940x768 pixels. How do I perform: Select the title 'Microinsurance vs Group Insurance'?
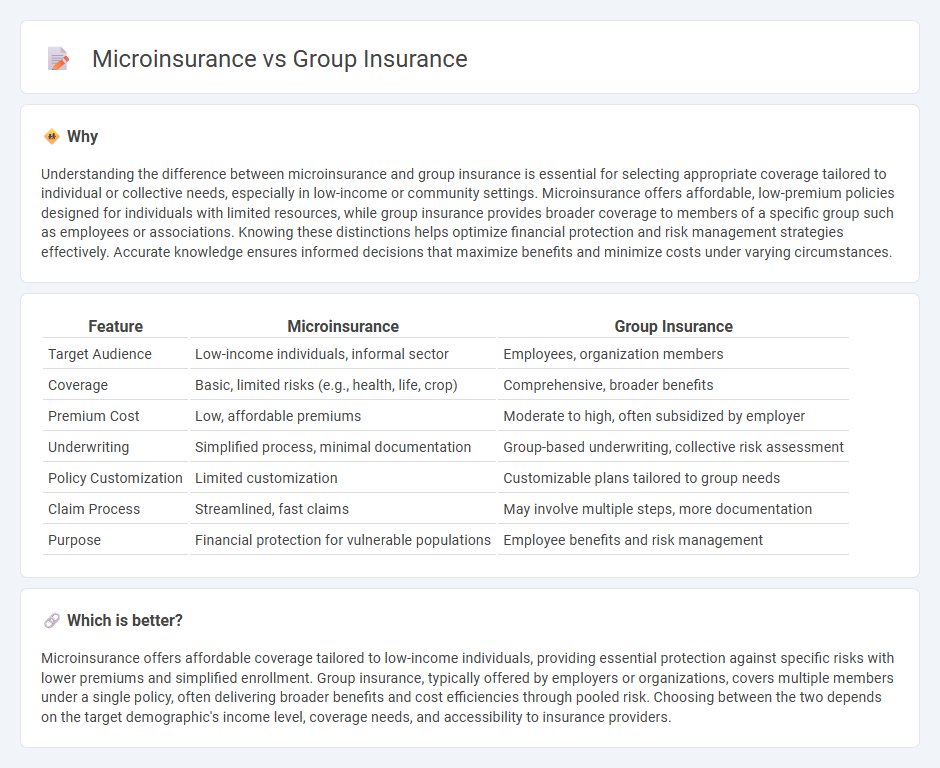point(279,59)
